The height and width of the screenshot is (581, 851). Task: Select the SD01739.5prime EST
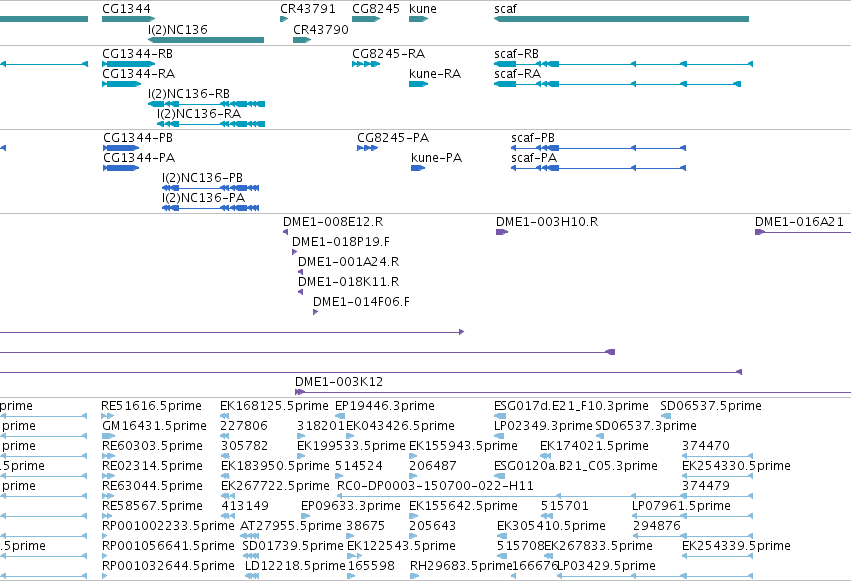tap(250, 556)
